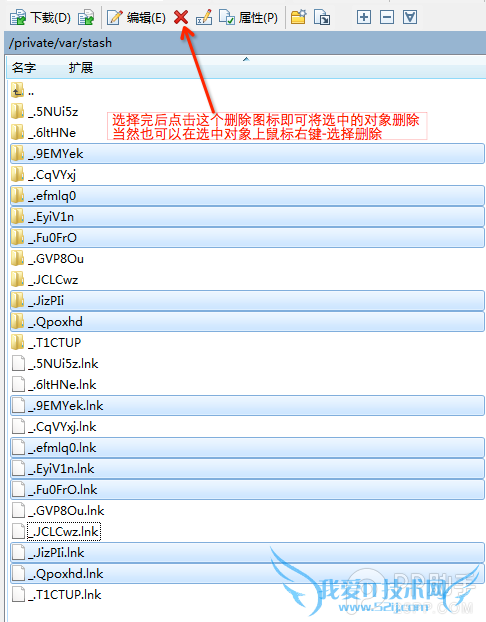The height and width of the screenshot is (622, 486).
Task: Click file icon of _.CqVYxj.lnk
Action: pyautogui.click(x=18, y=427)
